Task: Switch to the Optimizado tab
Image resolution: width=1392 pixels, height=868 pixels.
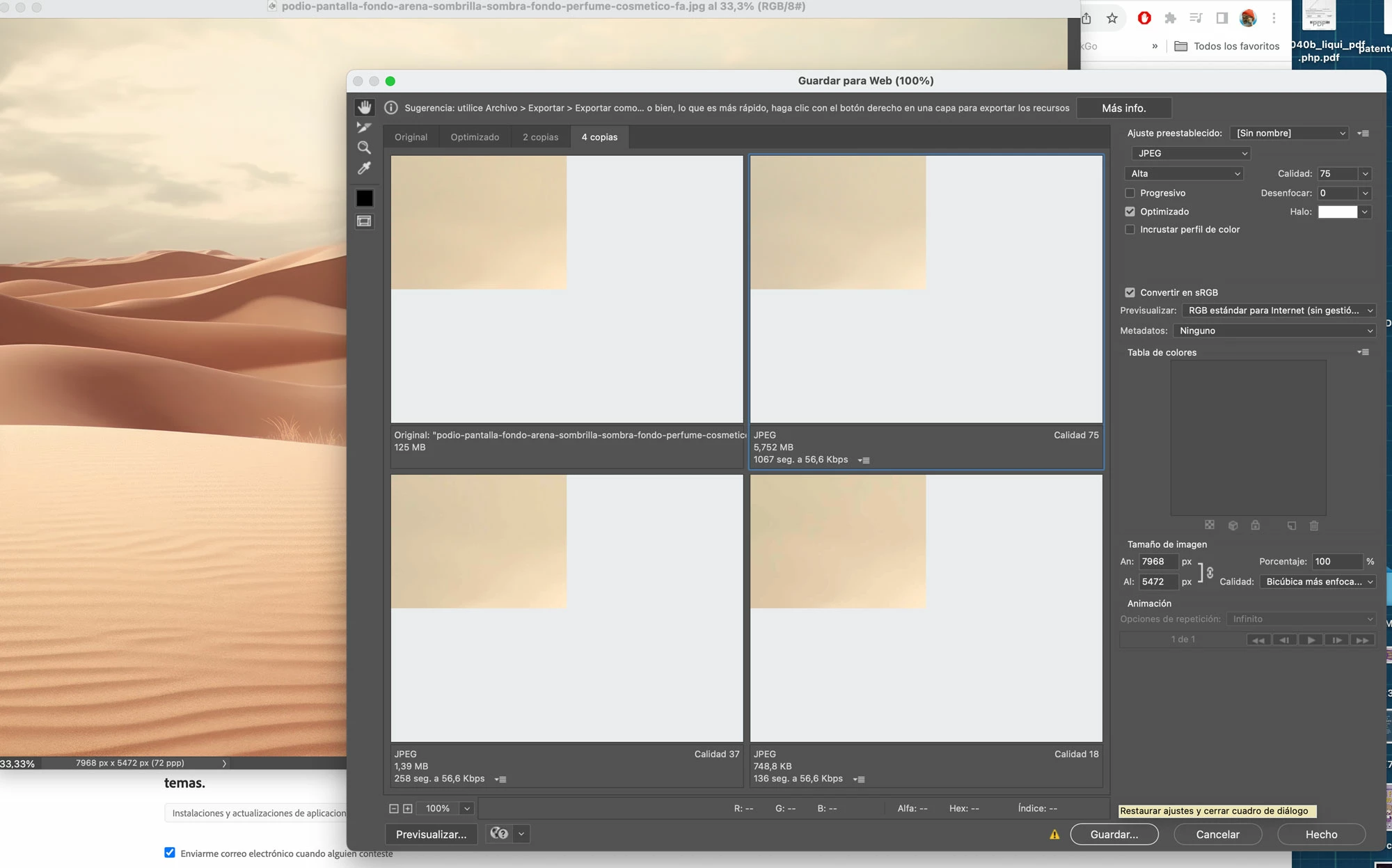Action: 475,137
